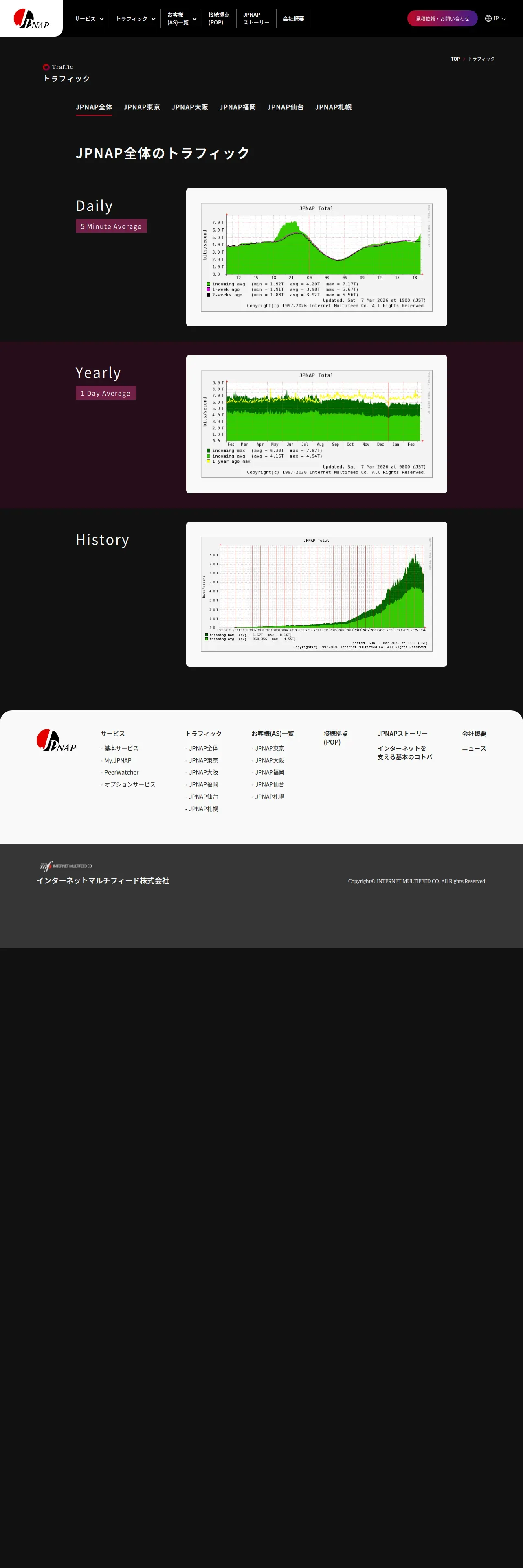
Task: Expand the お客様(AS)一覧 menu chevron
Action: coord(194,19)
